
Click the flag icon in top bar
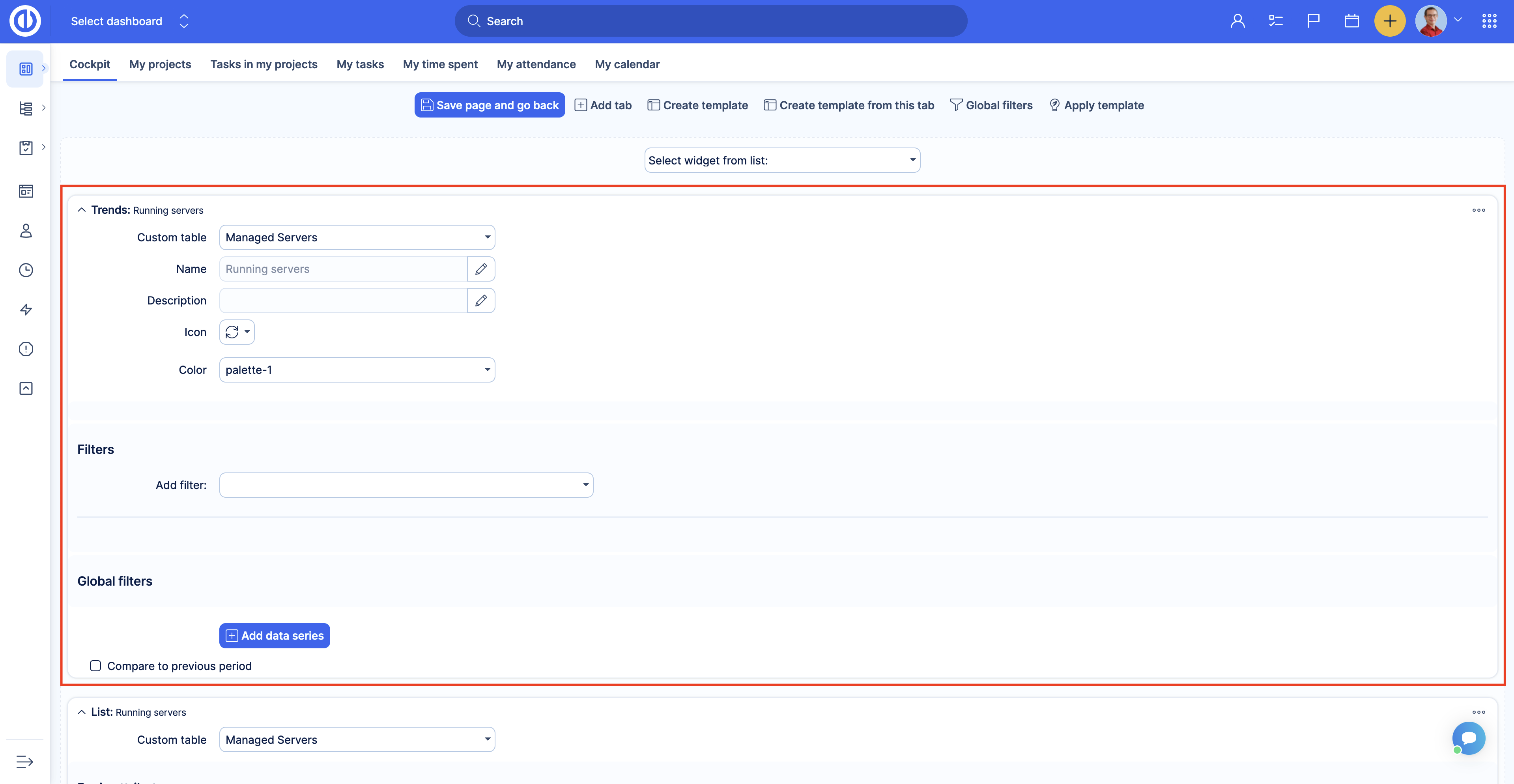tap(1313, 22)
